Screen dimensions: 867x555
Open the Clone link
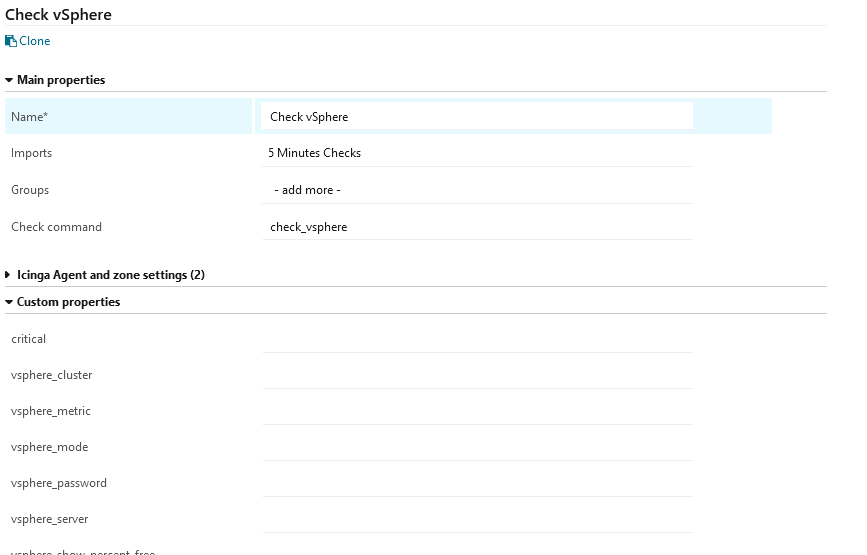click(x=28, y=41)
